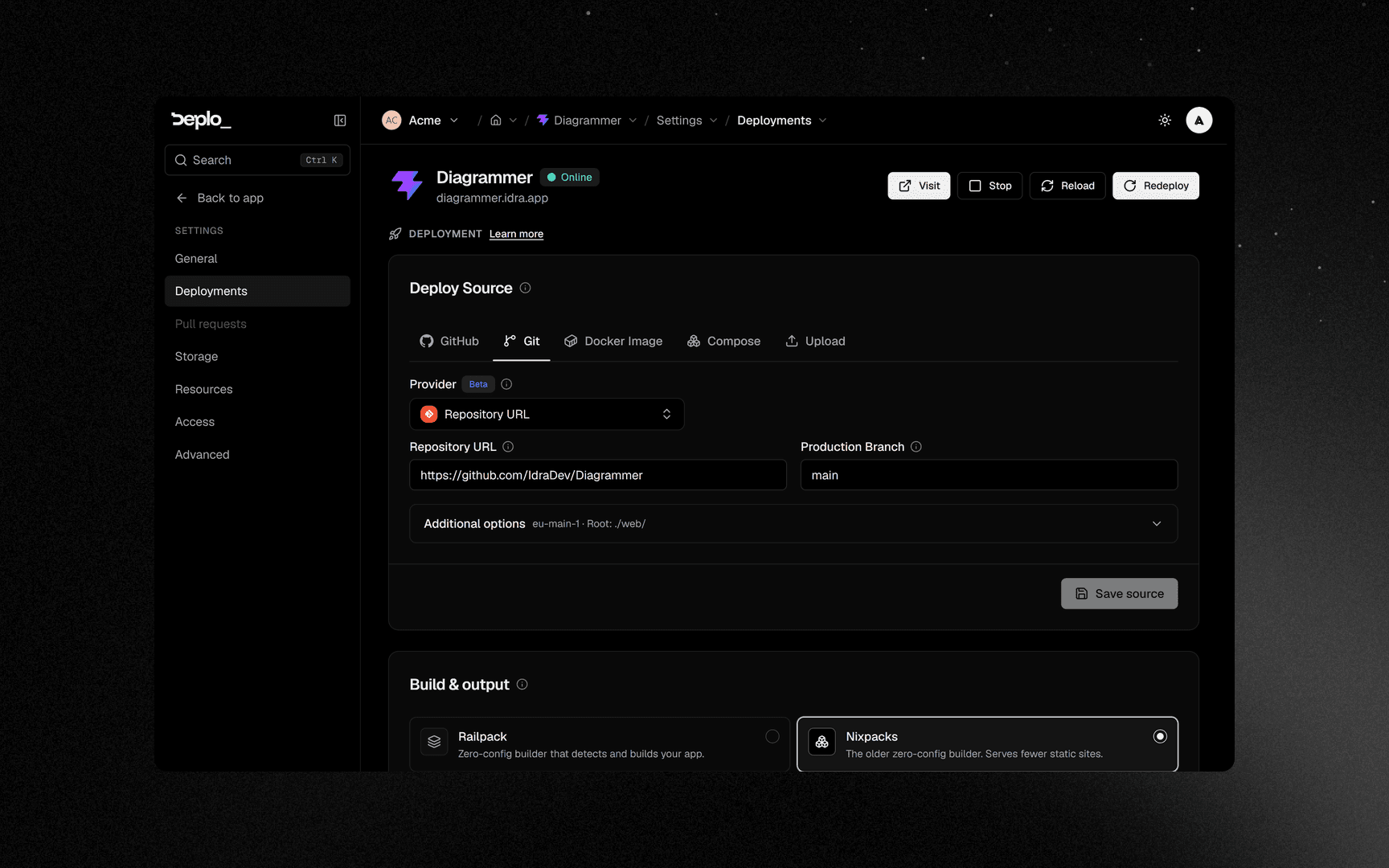Open the Learn more link
Screen dimensions: 1389x868
pos(516,234)
